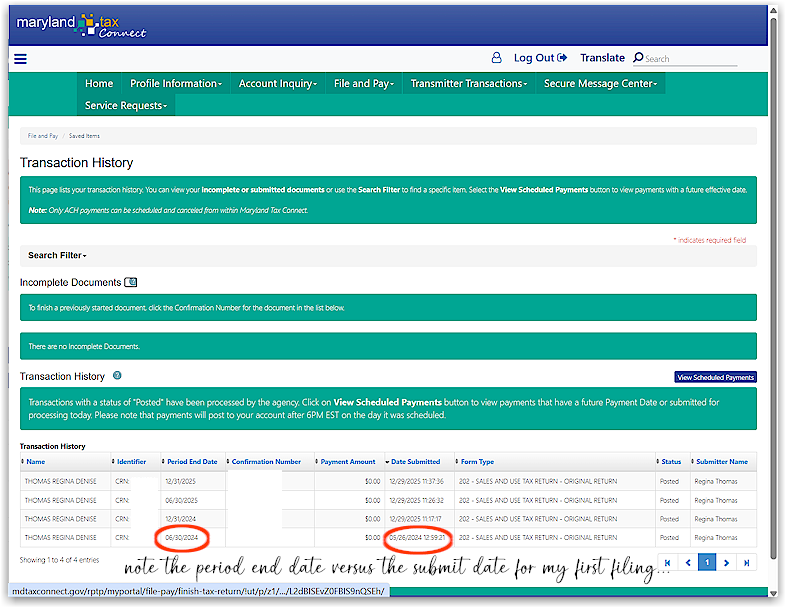Open the Profile Information dropdown menu

click(x=176, y=84)
